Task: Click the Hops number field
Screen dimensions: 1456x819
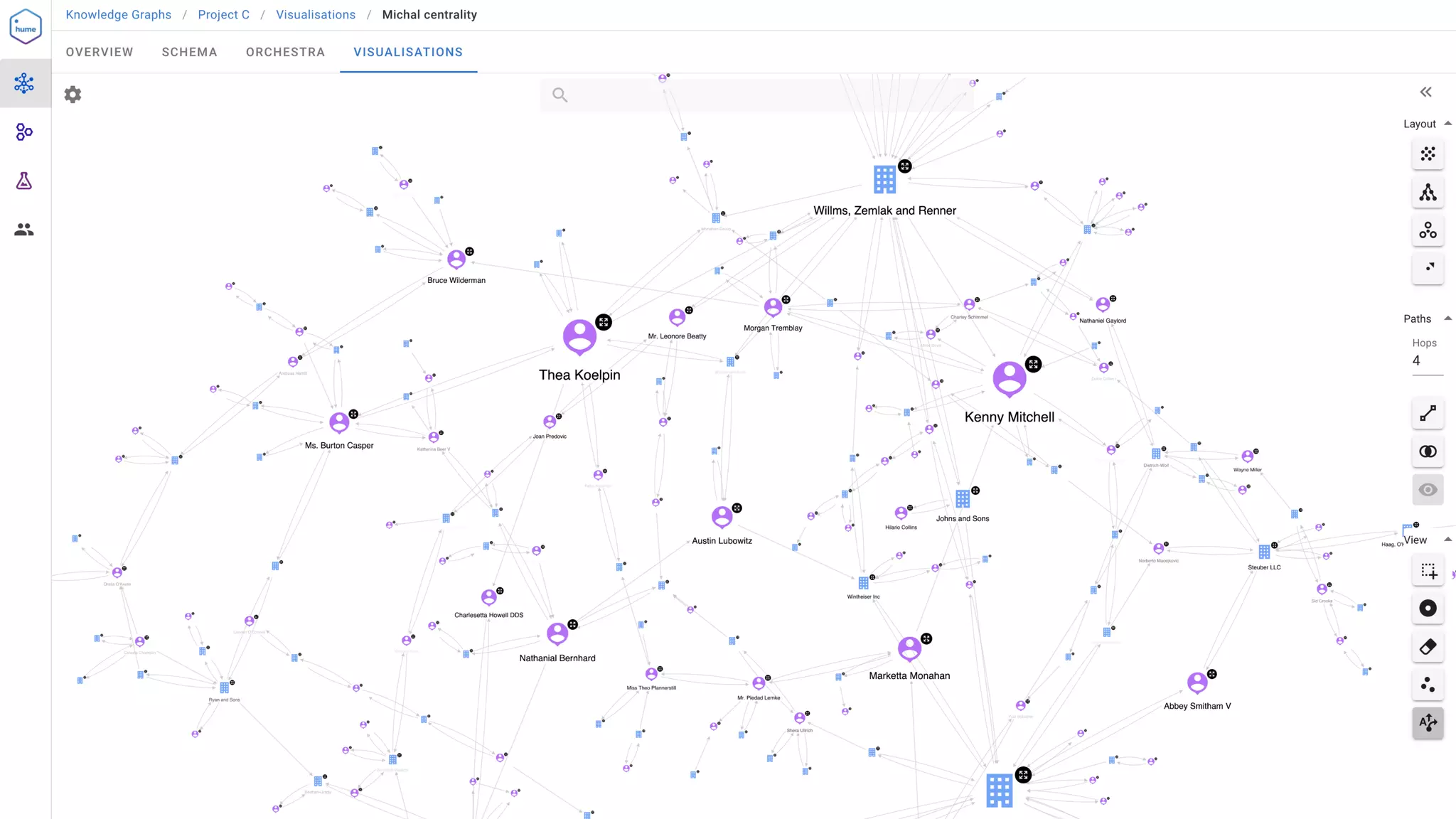Action: click(x=1427, y=361)
